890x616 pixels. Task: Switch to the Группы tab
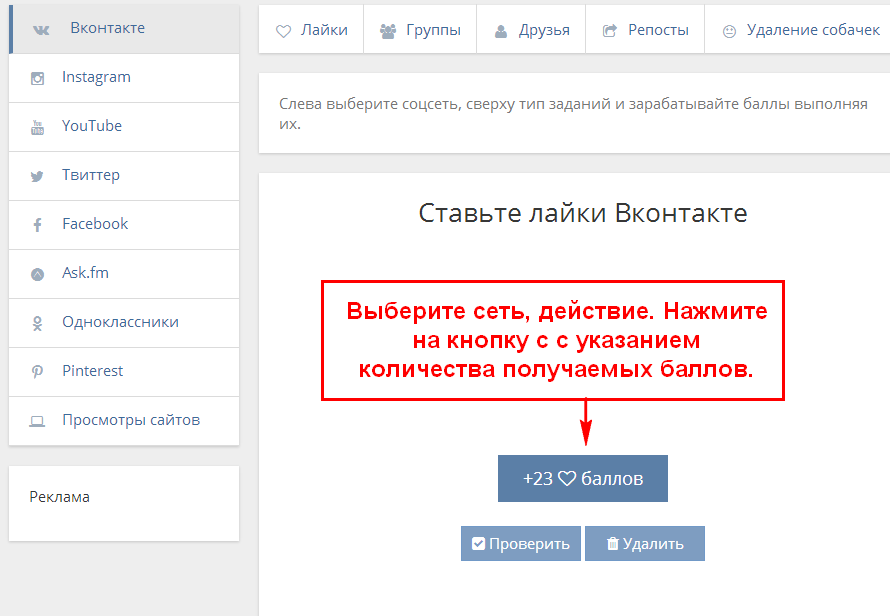(420, 30)
